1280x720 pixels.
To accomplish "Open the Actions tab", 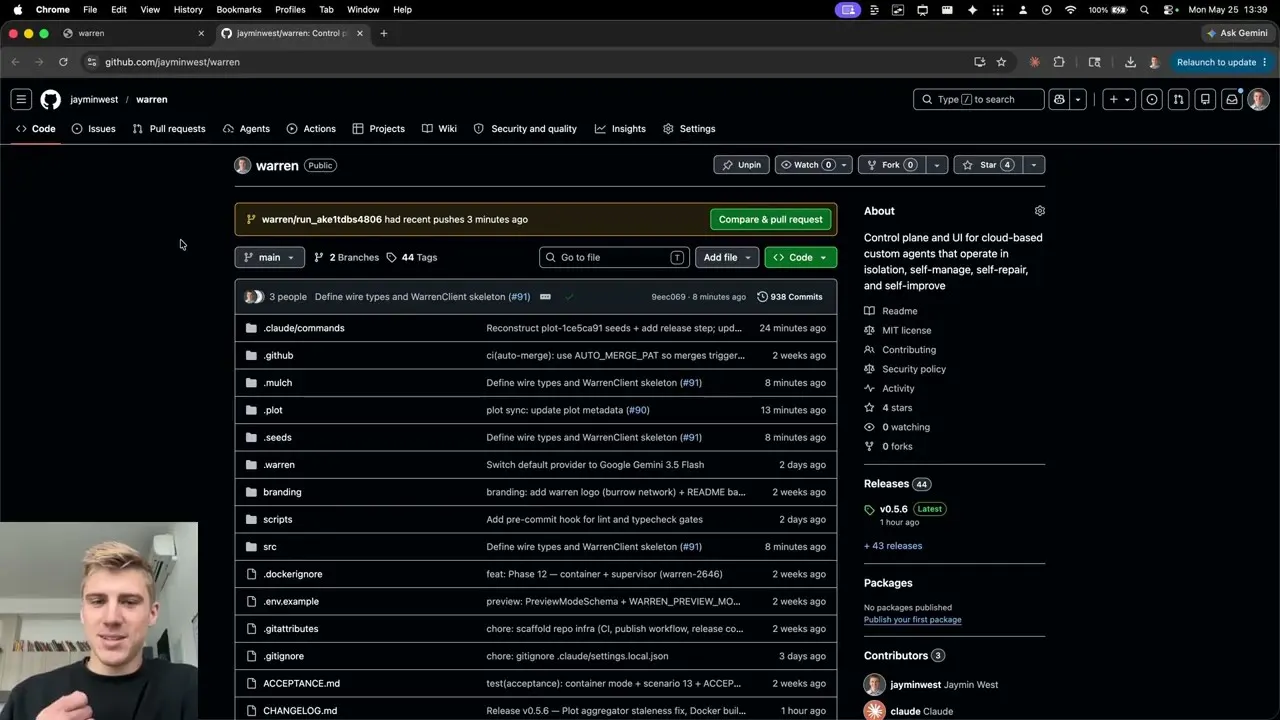I will [x=311, y=129].
